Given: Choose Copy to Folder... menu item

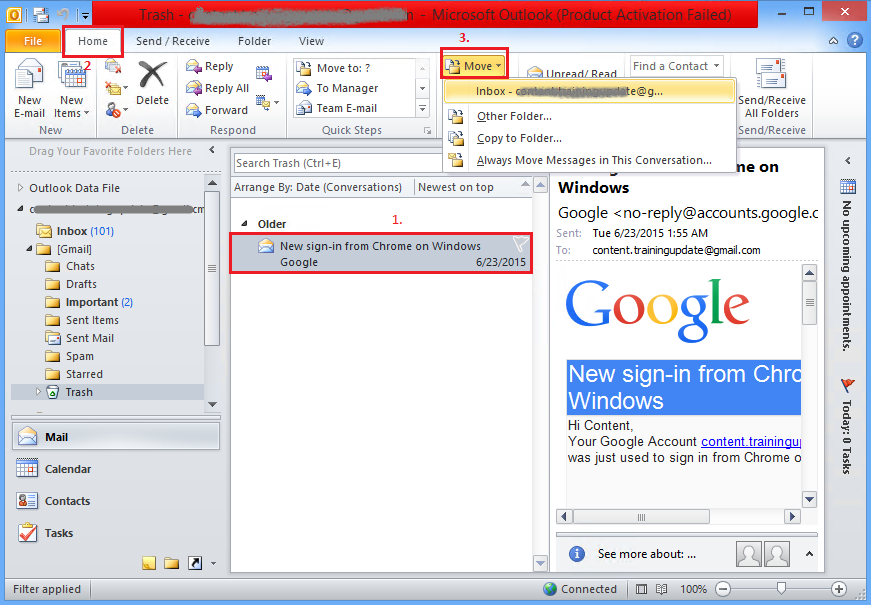Looking at the screenshot, I should (x=519, y=138).
